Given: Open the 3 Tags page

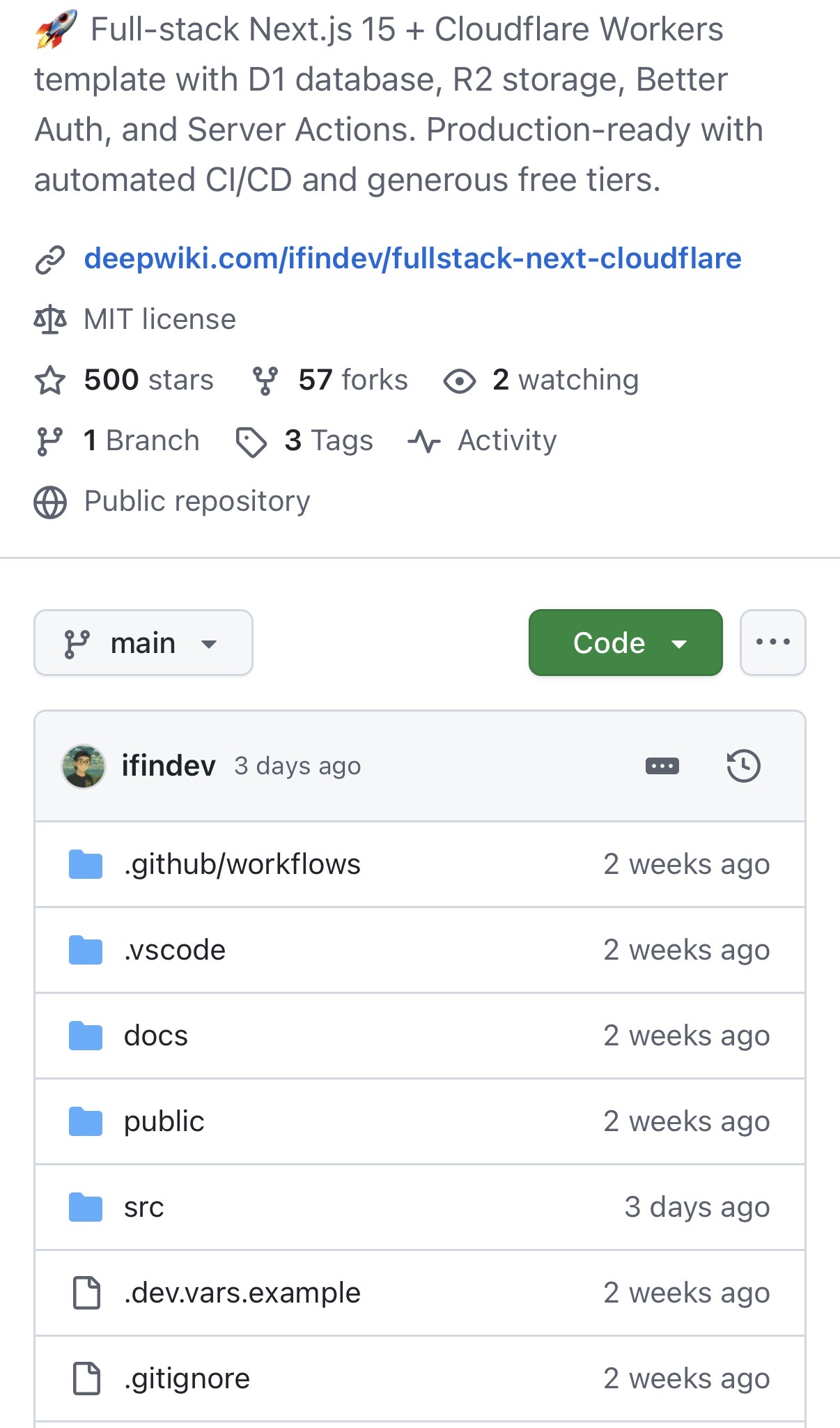Looking at the screenshot, I should (x=329, y=440).
